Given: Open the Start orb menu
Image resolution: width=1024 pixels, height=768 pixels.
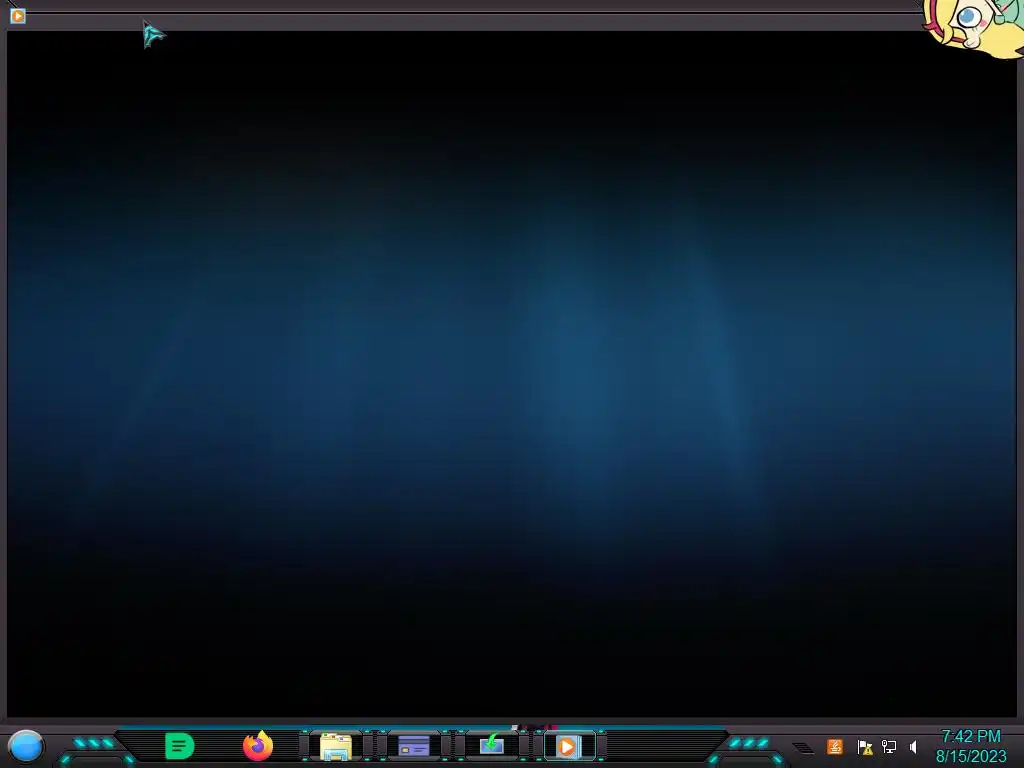Looking at the screenshot, I should click(x=26, y=746).
